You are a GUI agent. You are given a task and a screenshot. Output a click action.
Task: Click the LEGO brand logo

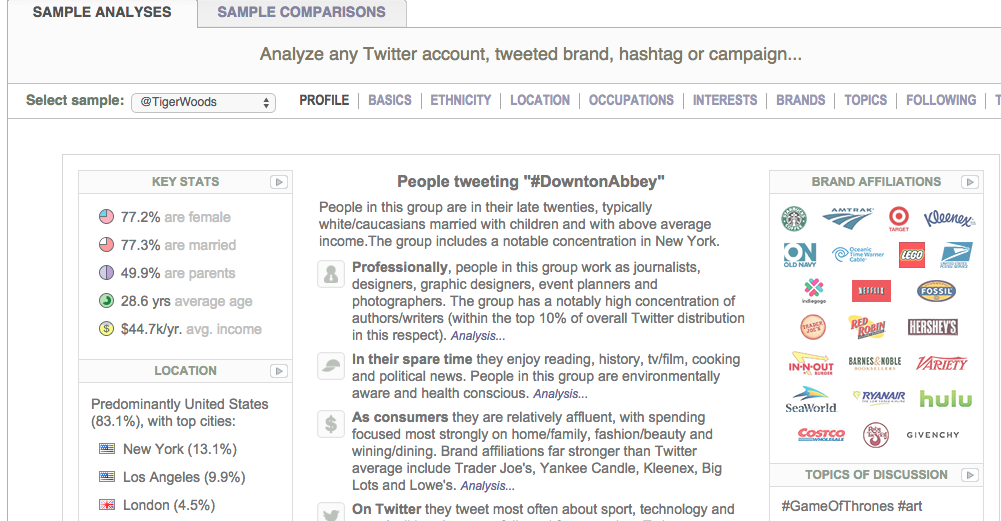click(911, 254)
